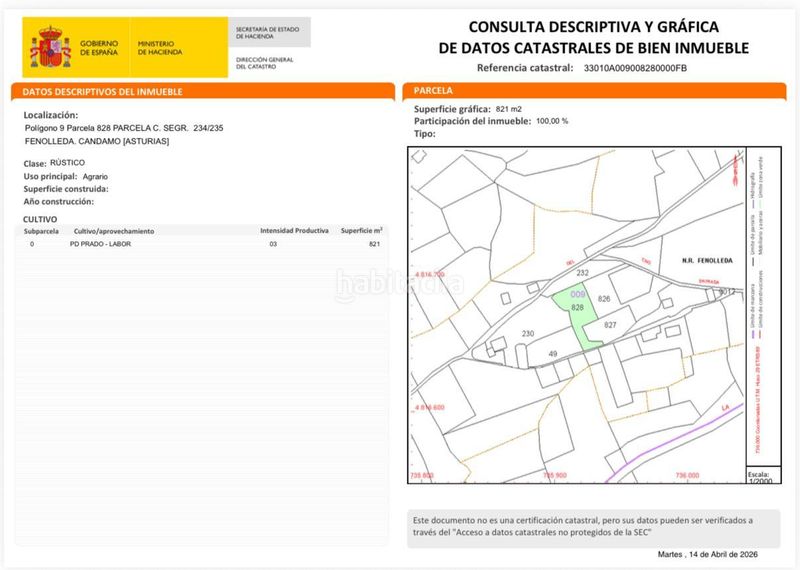Click the 'Cultivo/aprovechamiento' column header
The width and height of the screenshot is (800, 570).
(114, 231)
